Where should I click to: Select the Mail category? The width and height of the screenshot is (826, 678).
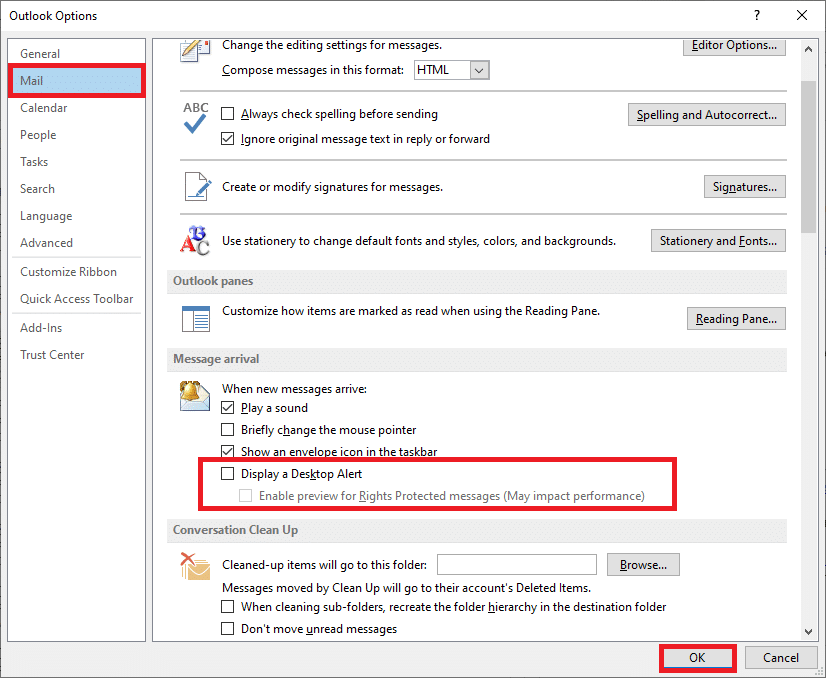coord(76,81)
